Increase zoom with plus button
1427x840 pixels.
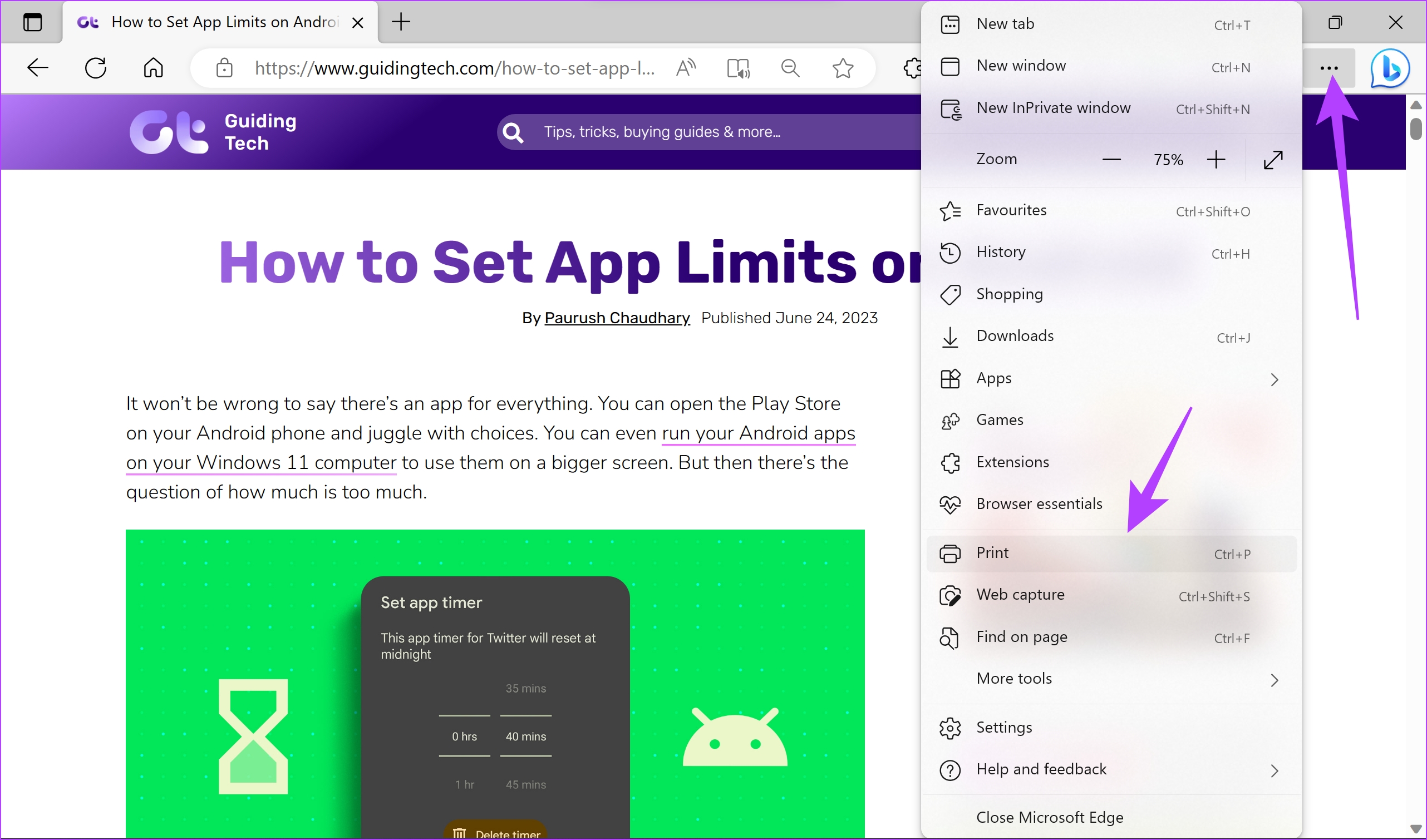point(1216,160)
